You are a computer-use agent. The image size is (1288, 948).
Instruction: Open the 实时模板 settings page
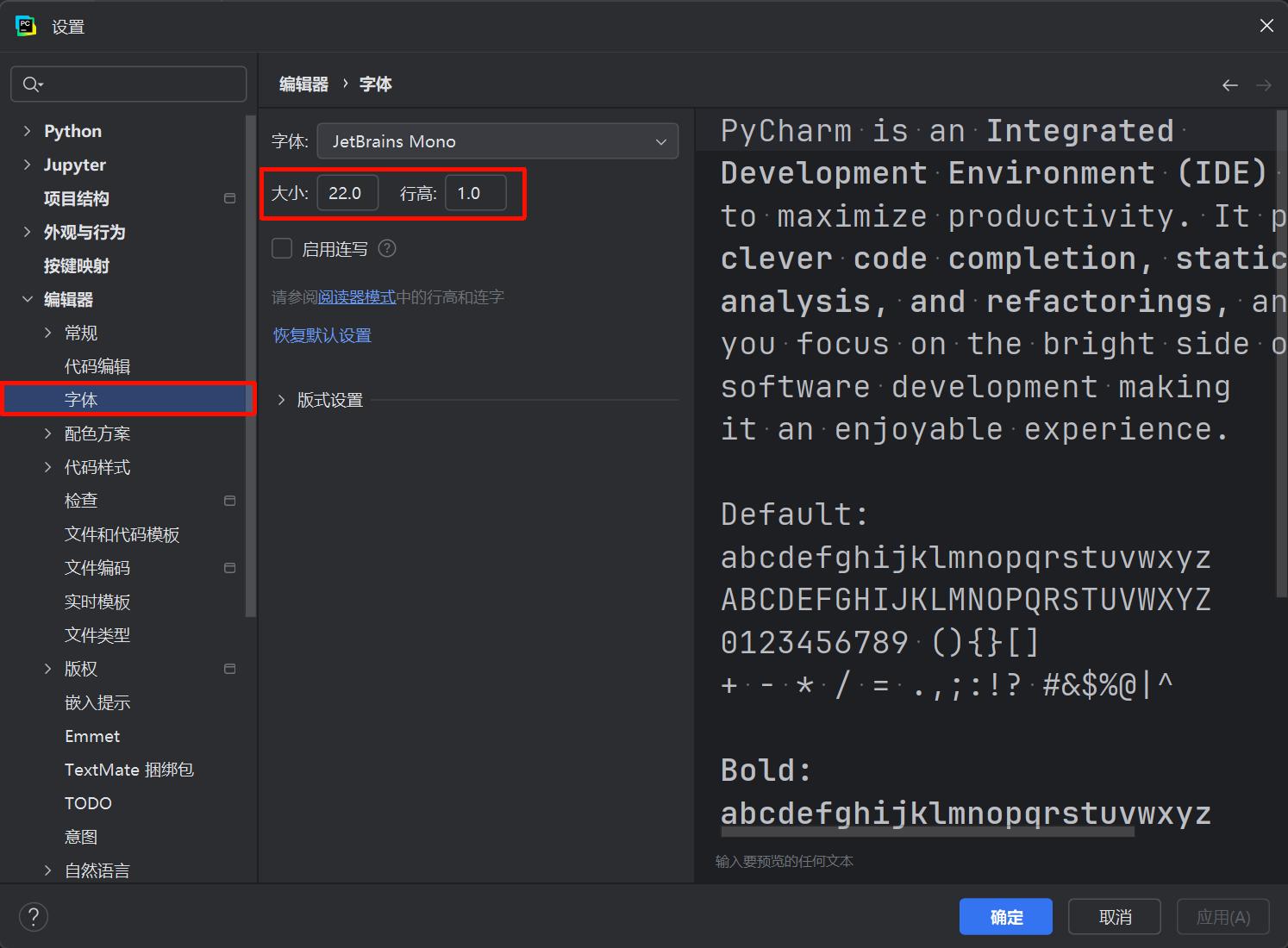[x=97, y=602]
